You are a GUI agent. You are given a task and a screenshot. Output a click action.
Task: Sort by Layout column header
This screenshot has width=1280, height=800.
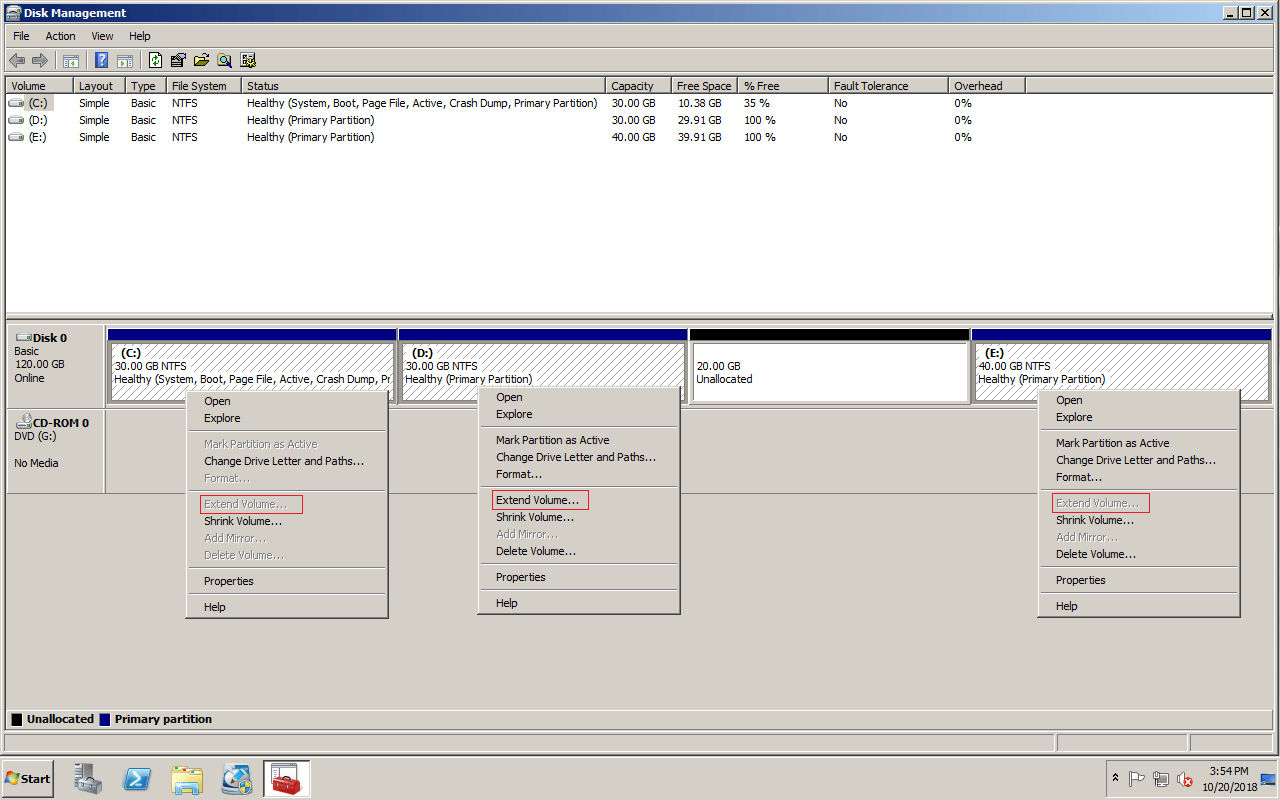pyautogui.click(x=99, y=86)
